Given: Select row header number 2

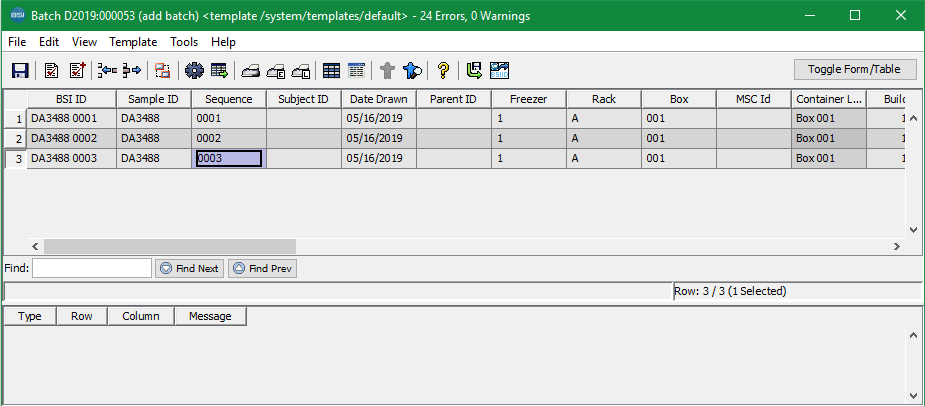Looking at the screenshot, I should pyautogui.click(x=15, y=139).
